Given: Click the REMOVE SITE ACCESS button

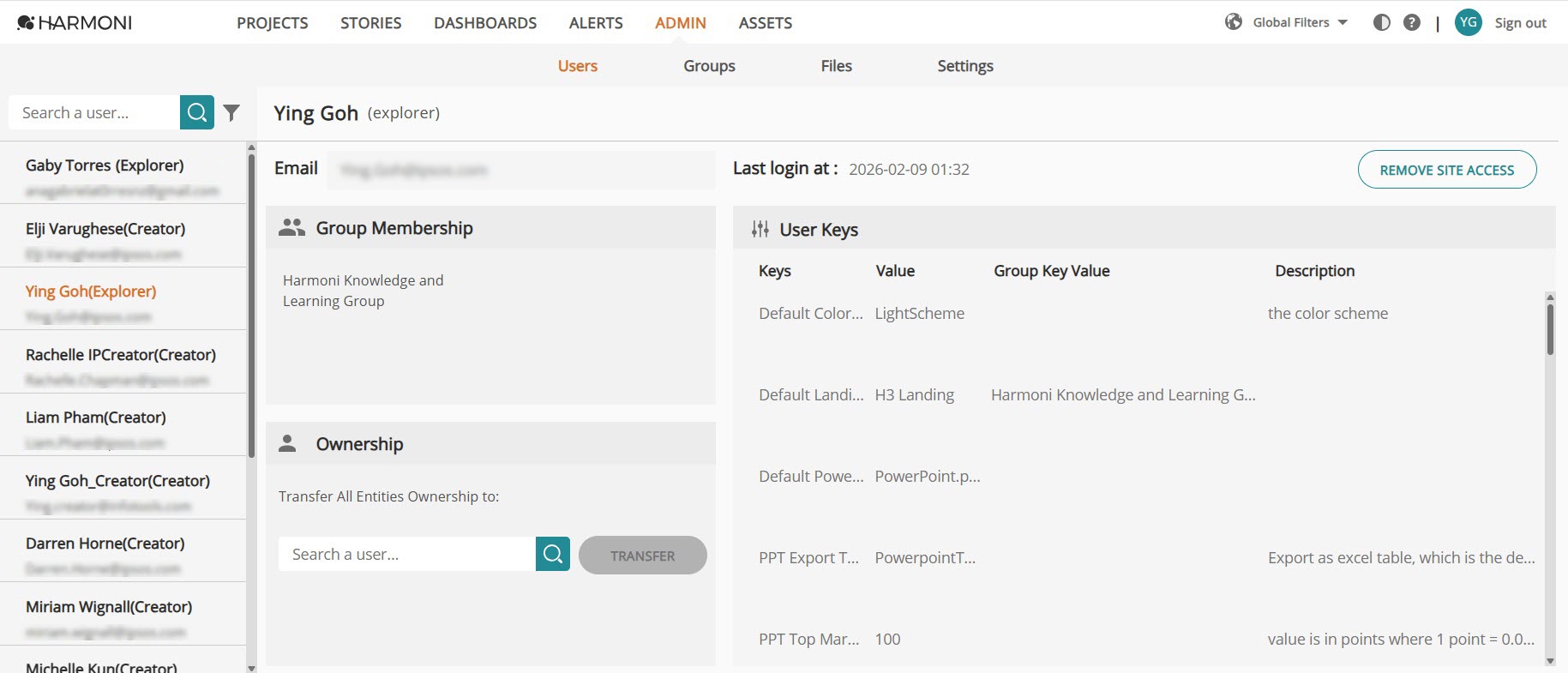Looking at the screenshot, I should coord(1447,170).
